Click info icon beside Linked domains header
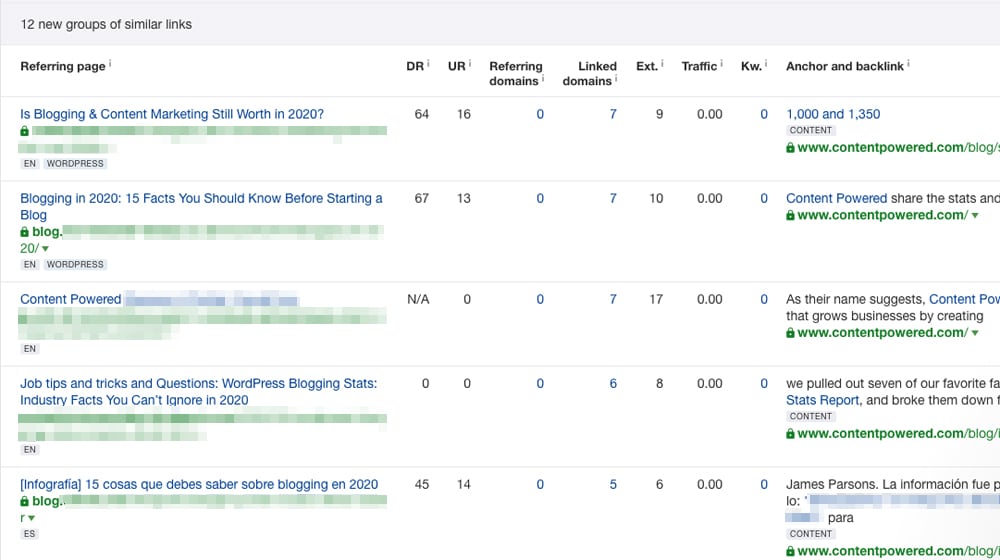This screenshot has width=1000, height=560. pos(615,78)
